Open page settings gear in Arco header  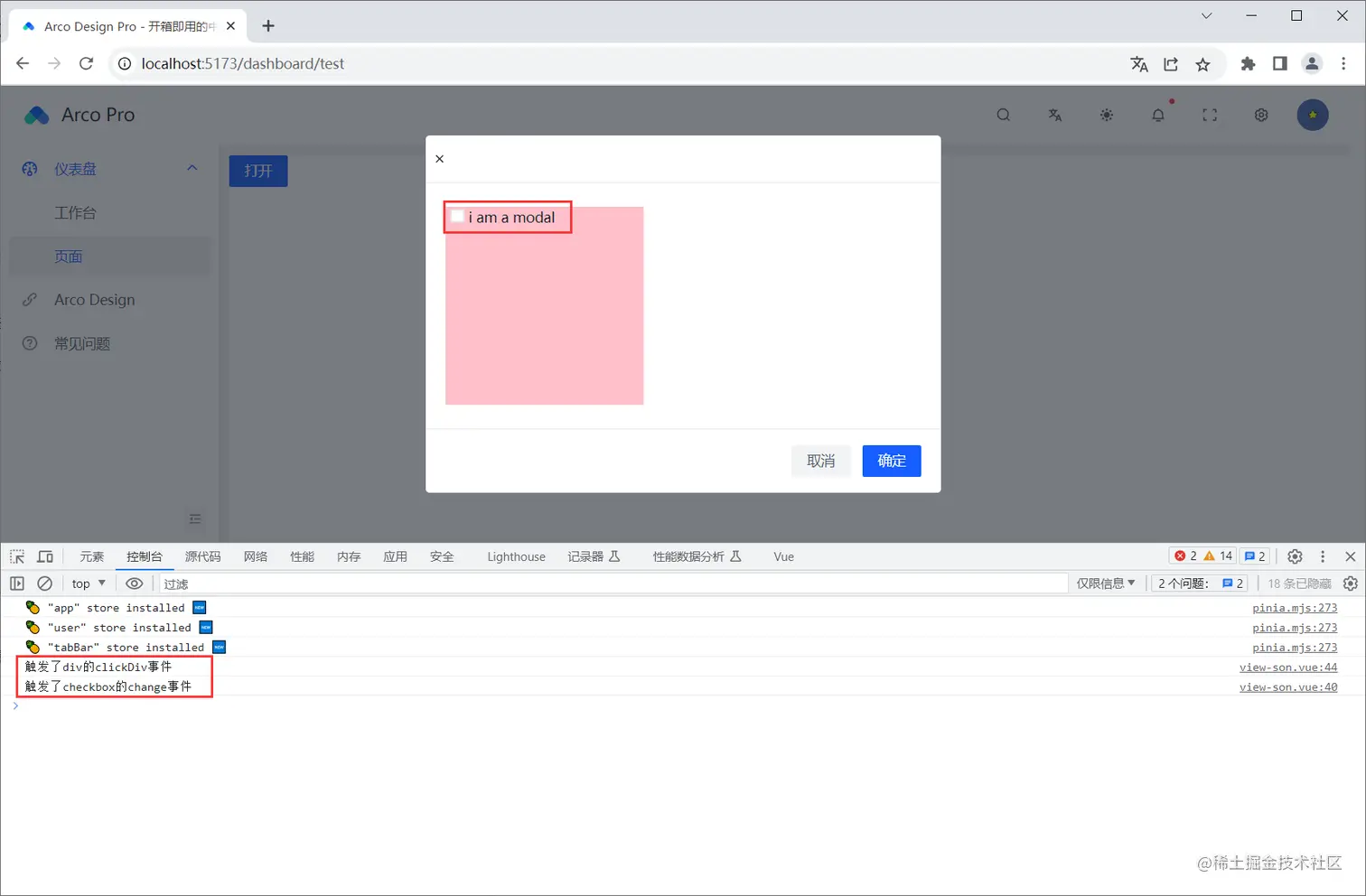(1260, 115)
